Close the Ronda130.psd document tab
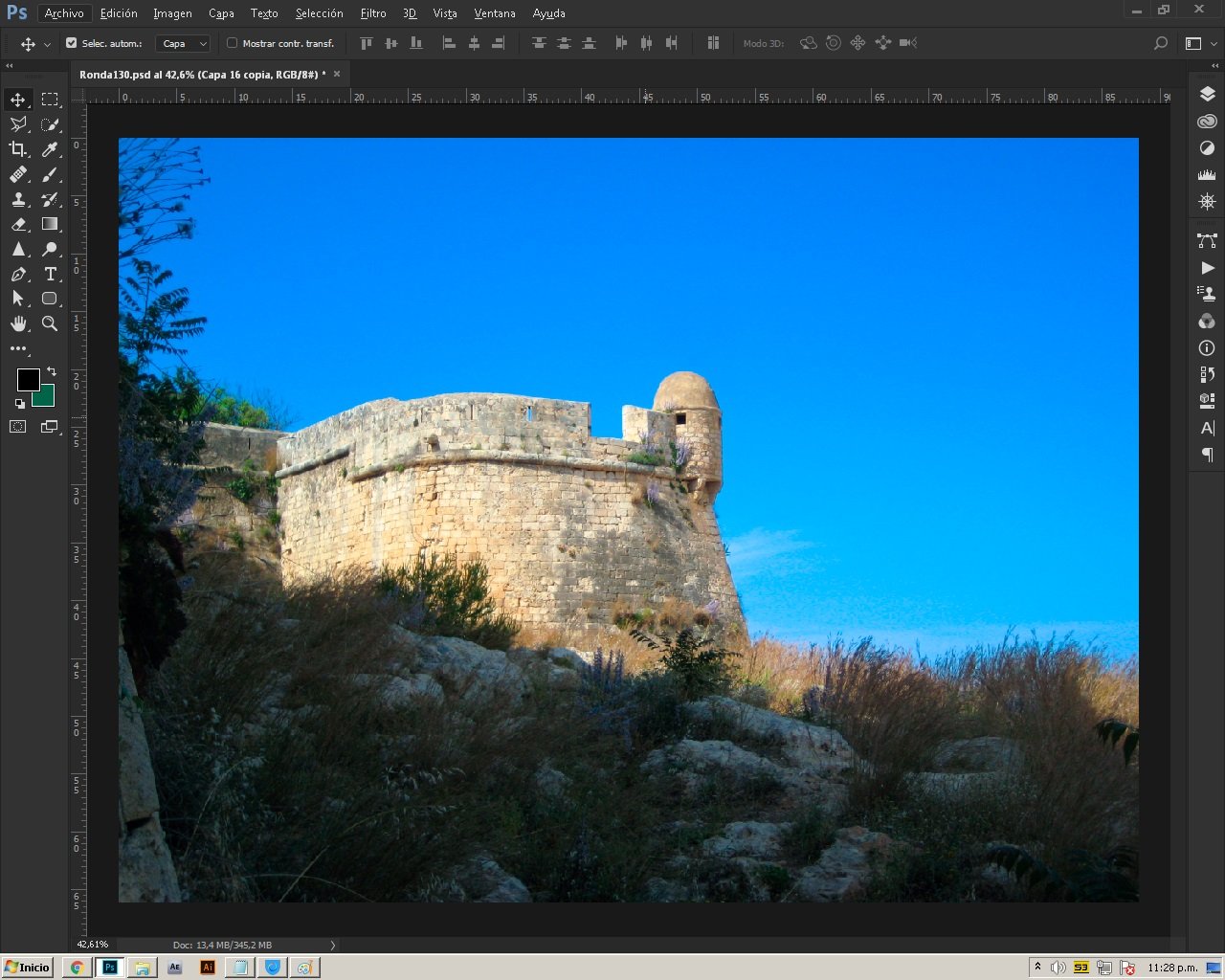 (x=337, y=74)
